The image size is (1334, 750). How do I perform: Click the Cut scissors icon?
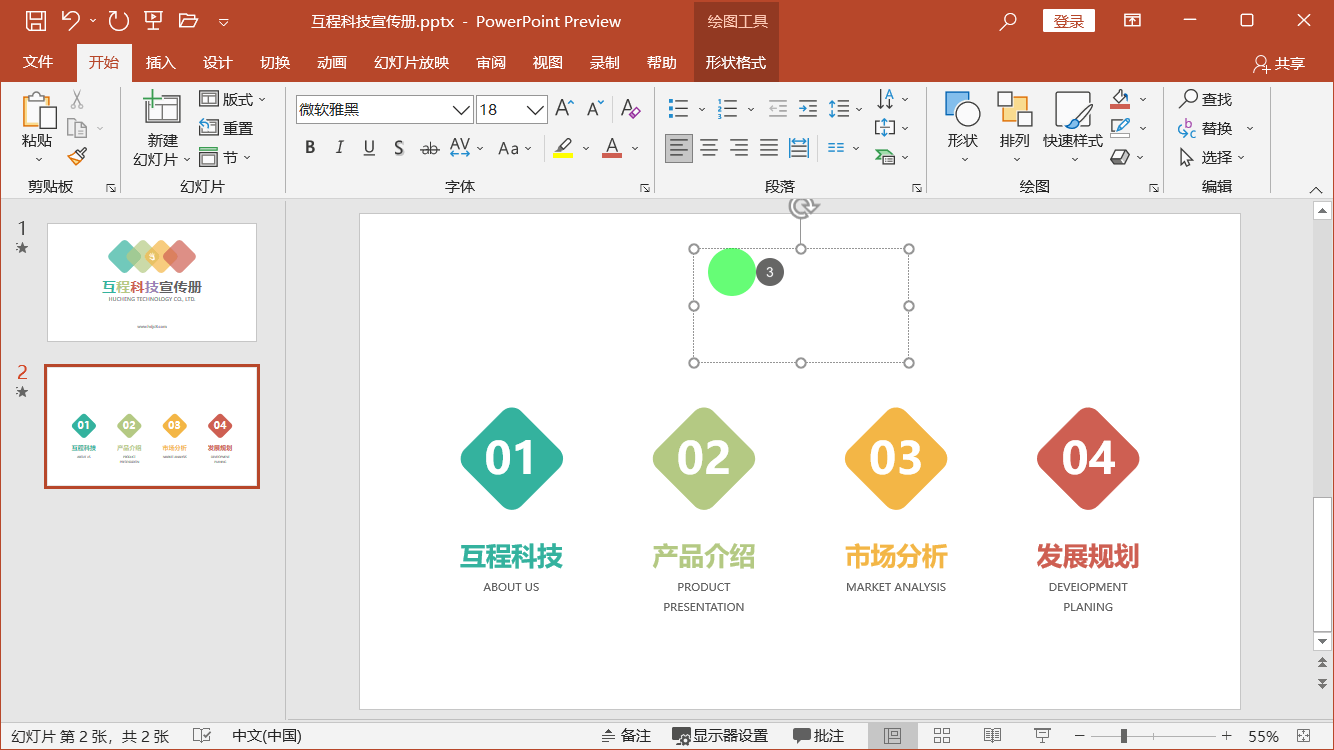[77, 99]
